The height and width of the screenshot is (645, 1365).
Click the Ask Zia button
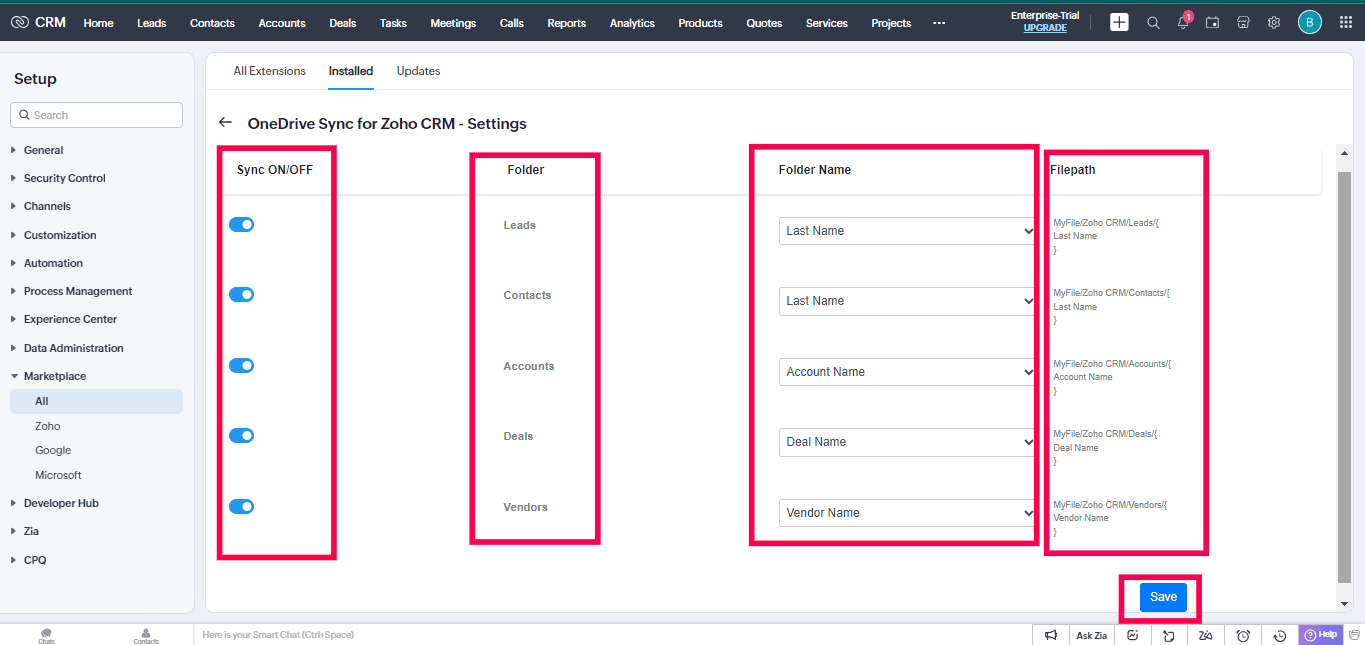1091,635
